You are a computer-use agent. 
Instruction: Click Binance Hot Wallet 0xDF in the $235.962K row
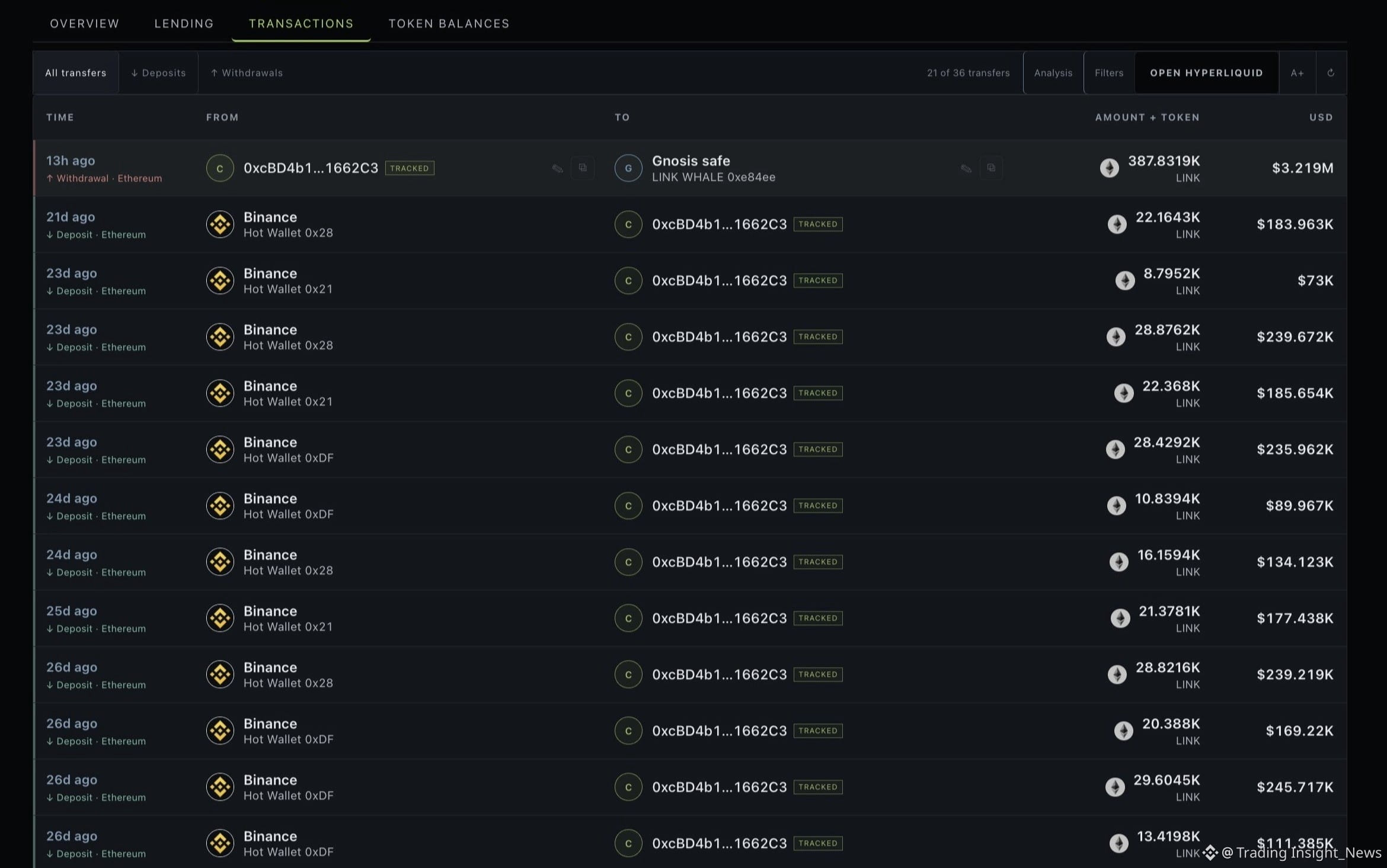[x=289, y=450]
